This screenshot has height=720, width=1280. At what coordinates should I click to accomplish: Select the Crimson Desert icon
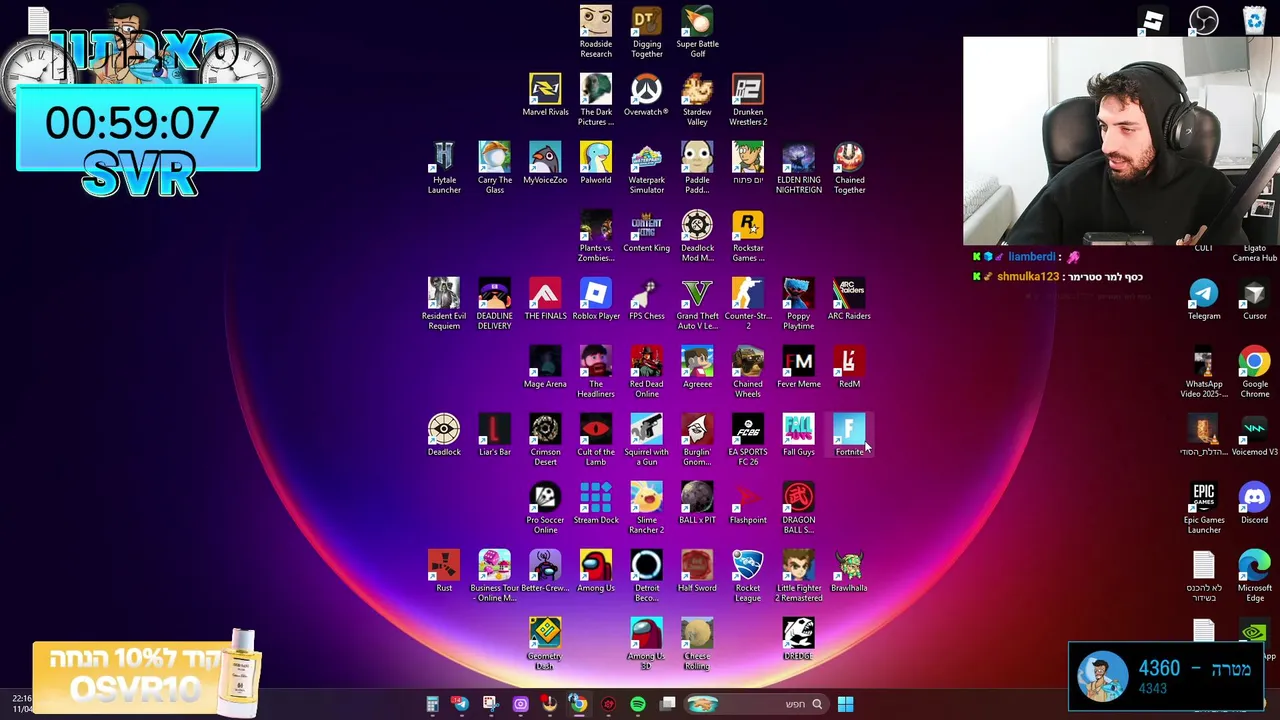pos(545,440)
